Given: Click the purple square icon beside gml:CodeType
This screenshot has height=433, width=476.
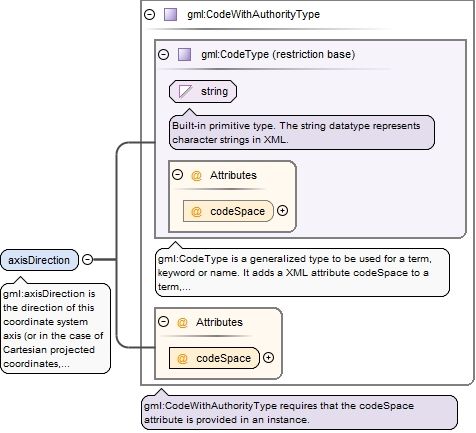Looking at the screenshot, I should pyautogui.click(x=184, y=54).
